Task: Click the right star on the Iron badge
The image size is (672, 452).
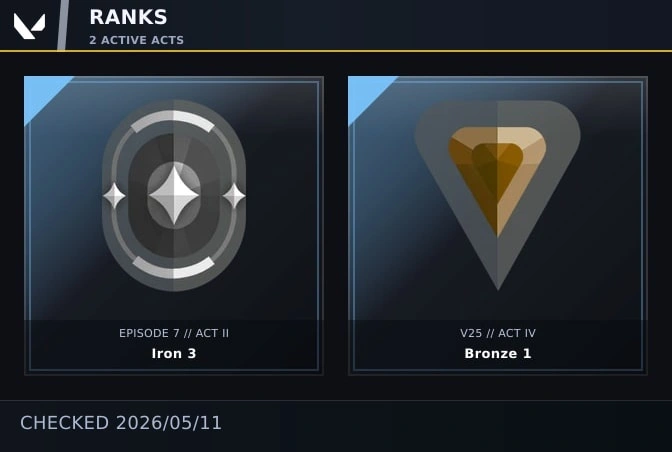Action: pyautogui.click(x=234, y=196)
